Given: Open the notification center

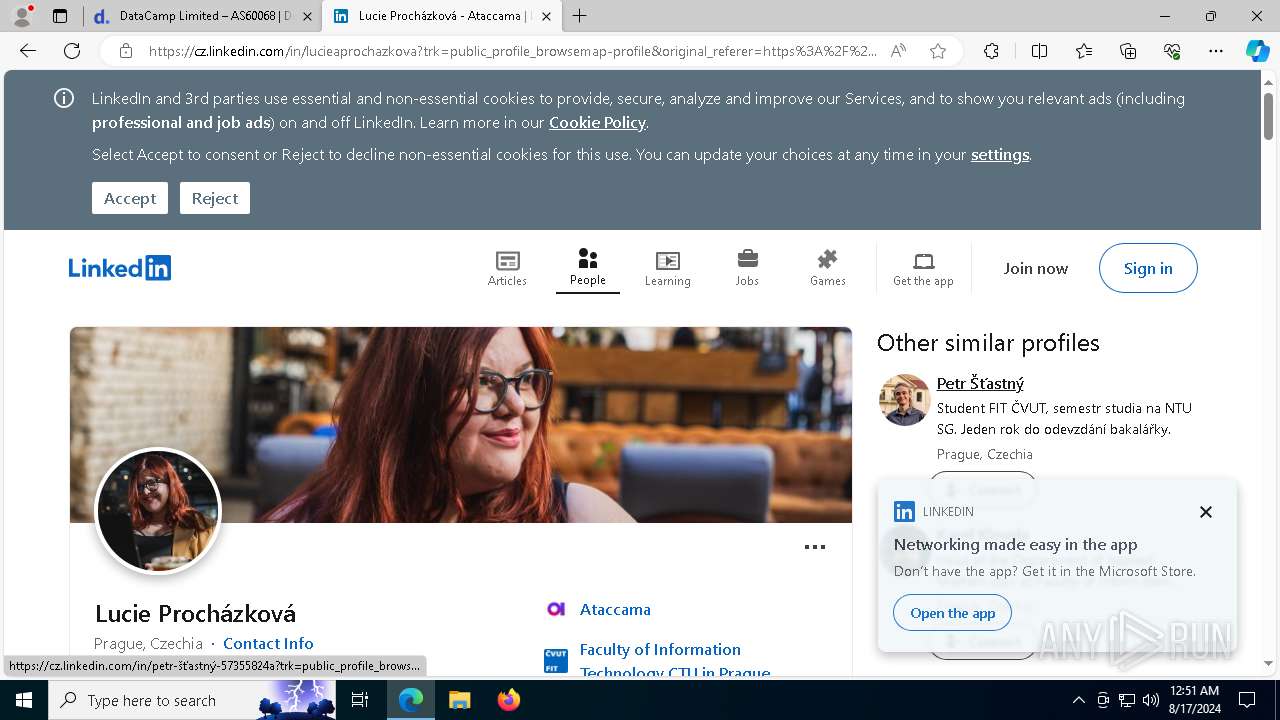Looking at the screenshot, I should (x=1247, y=700).
